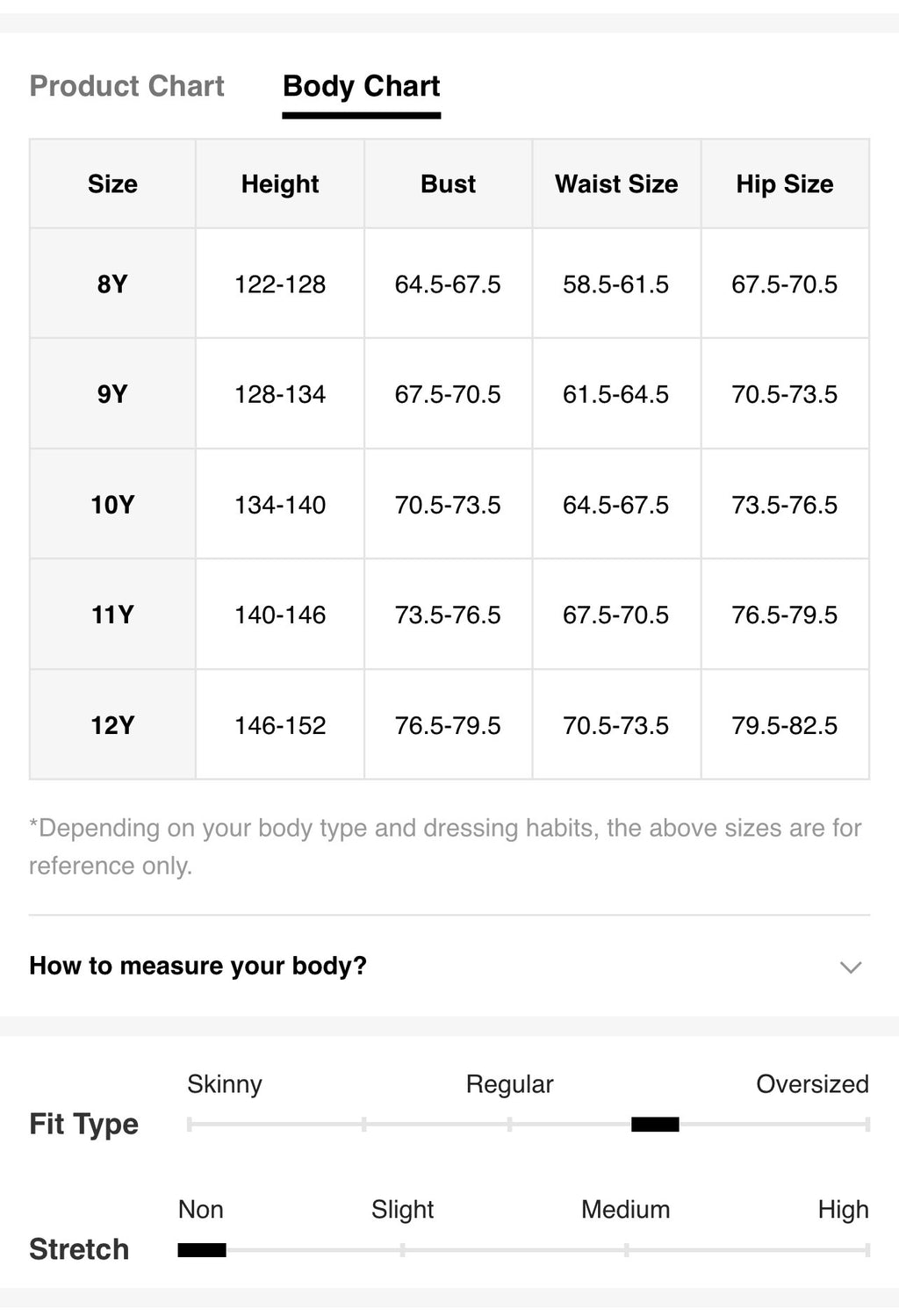
Task: Select the 8Y size row header
Action: (x=112, y=284)
